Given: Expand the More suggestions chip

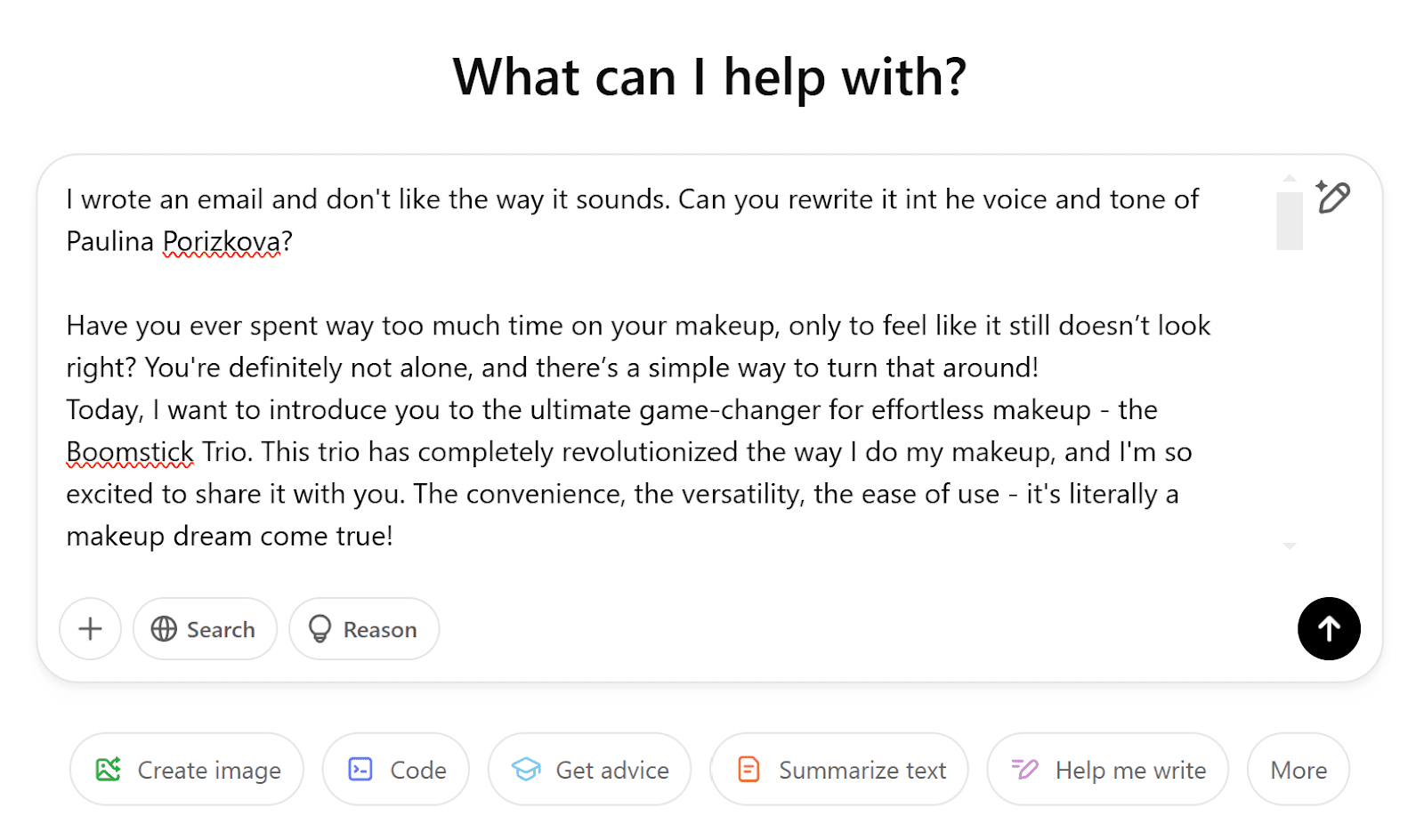Looking at the screenshot, I should 1299,770.
